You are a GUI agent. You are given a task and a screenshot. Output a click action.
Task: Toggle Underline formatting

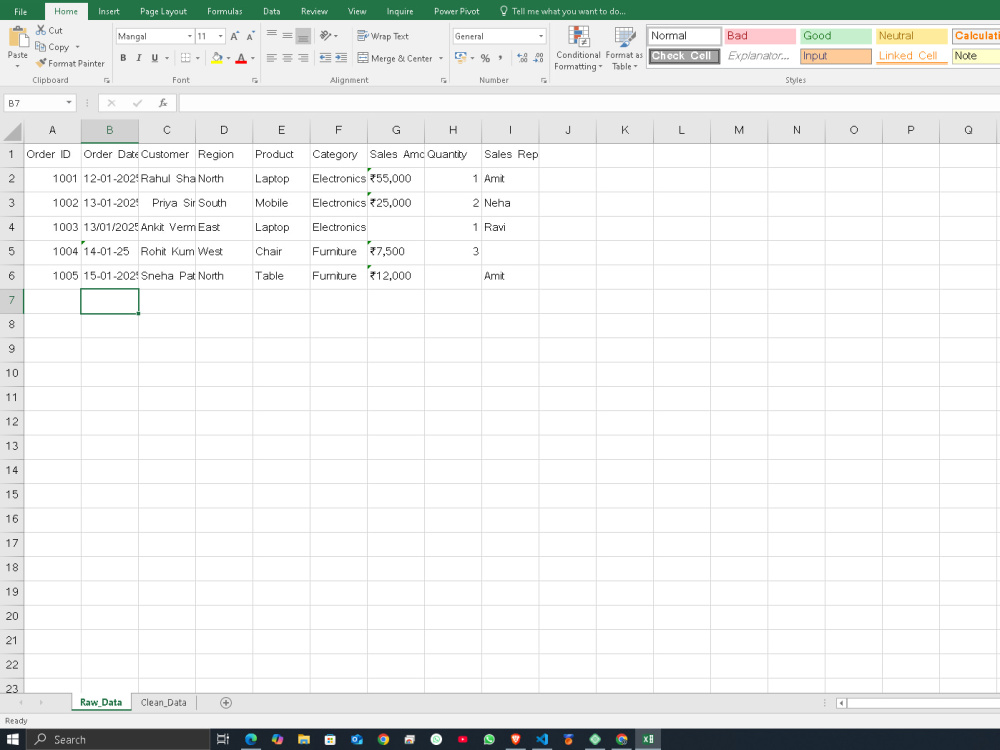pos(154,58)
